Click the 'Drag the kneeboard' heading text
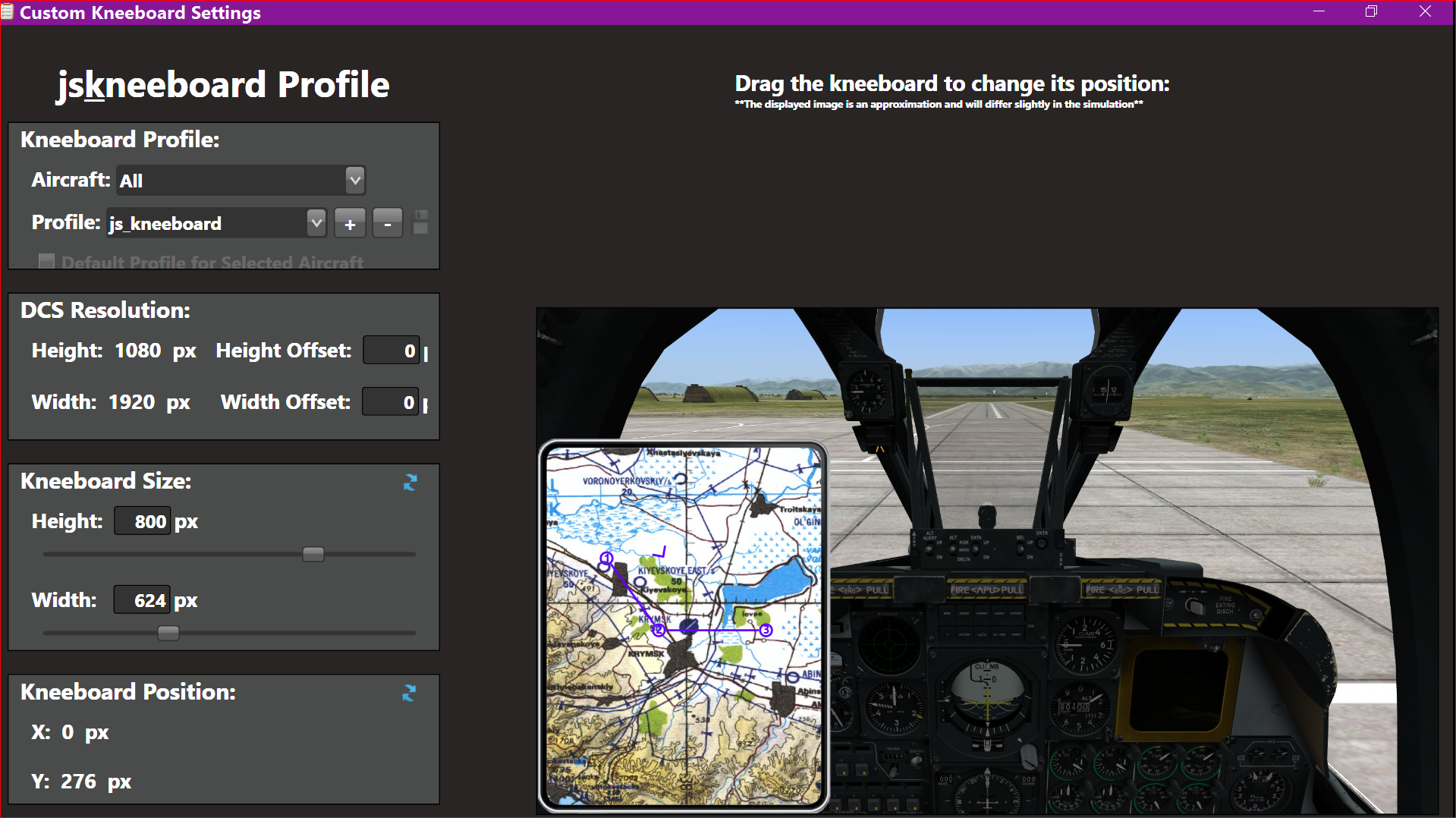The height and width of the screenshot is (818, 1456). tap(952, 83)
